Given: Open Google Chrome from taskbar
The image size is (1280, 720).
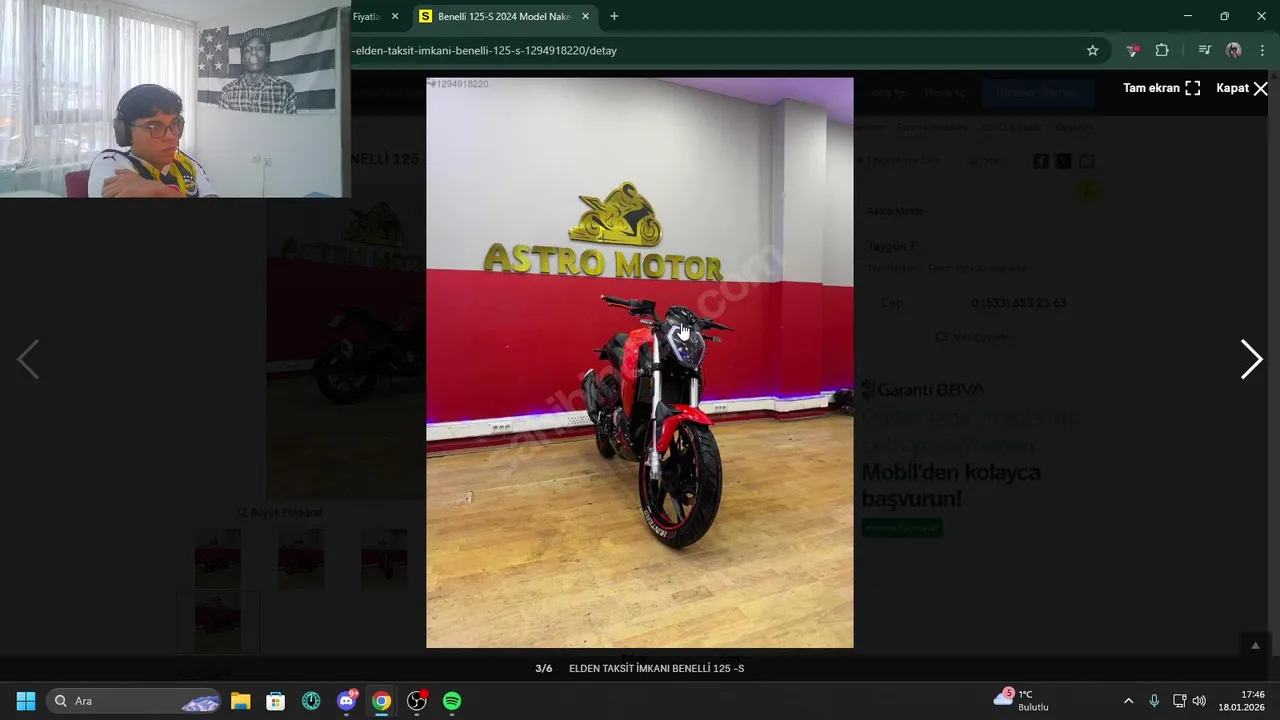Looking at the screenshot, I should click(381, 701).
